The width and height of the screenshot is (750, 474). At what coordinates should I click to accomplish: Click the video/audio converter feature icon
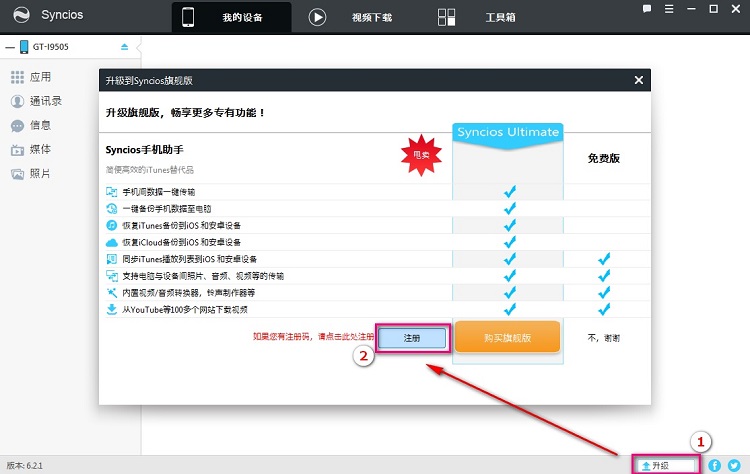coord(111,293)
